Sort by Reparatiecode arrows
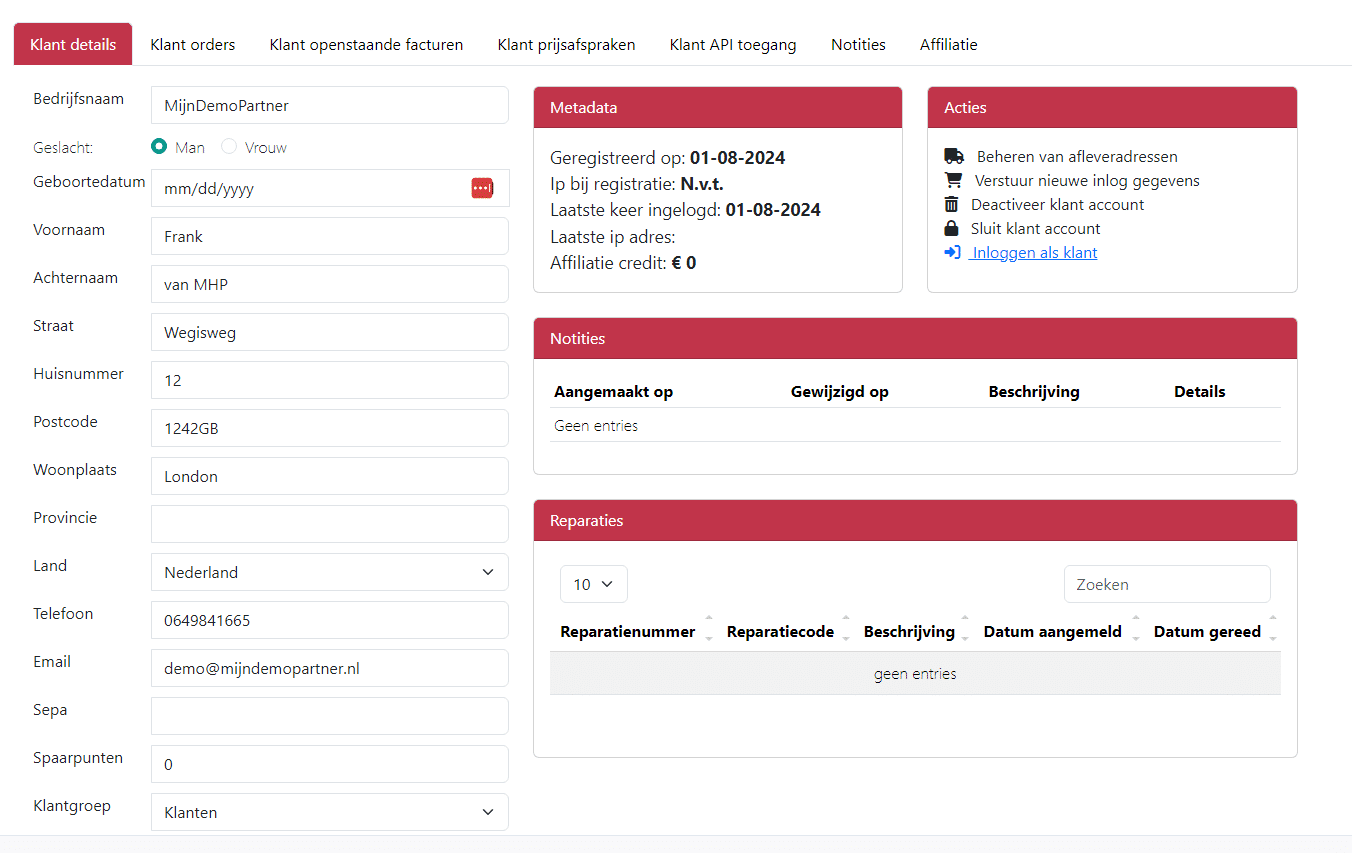Image resolution: width=1352 pixels, height=853 pixels. [x=846, y=627]
